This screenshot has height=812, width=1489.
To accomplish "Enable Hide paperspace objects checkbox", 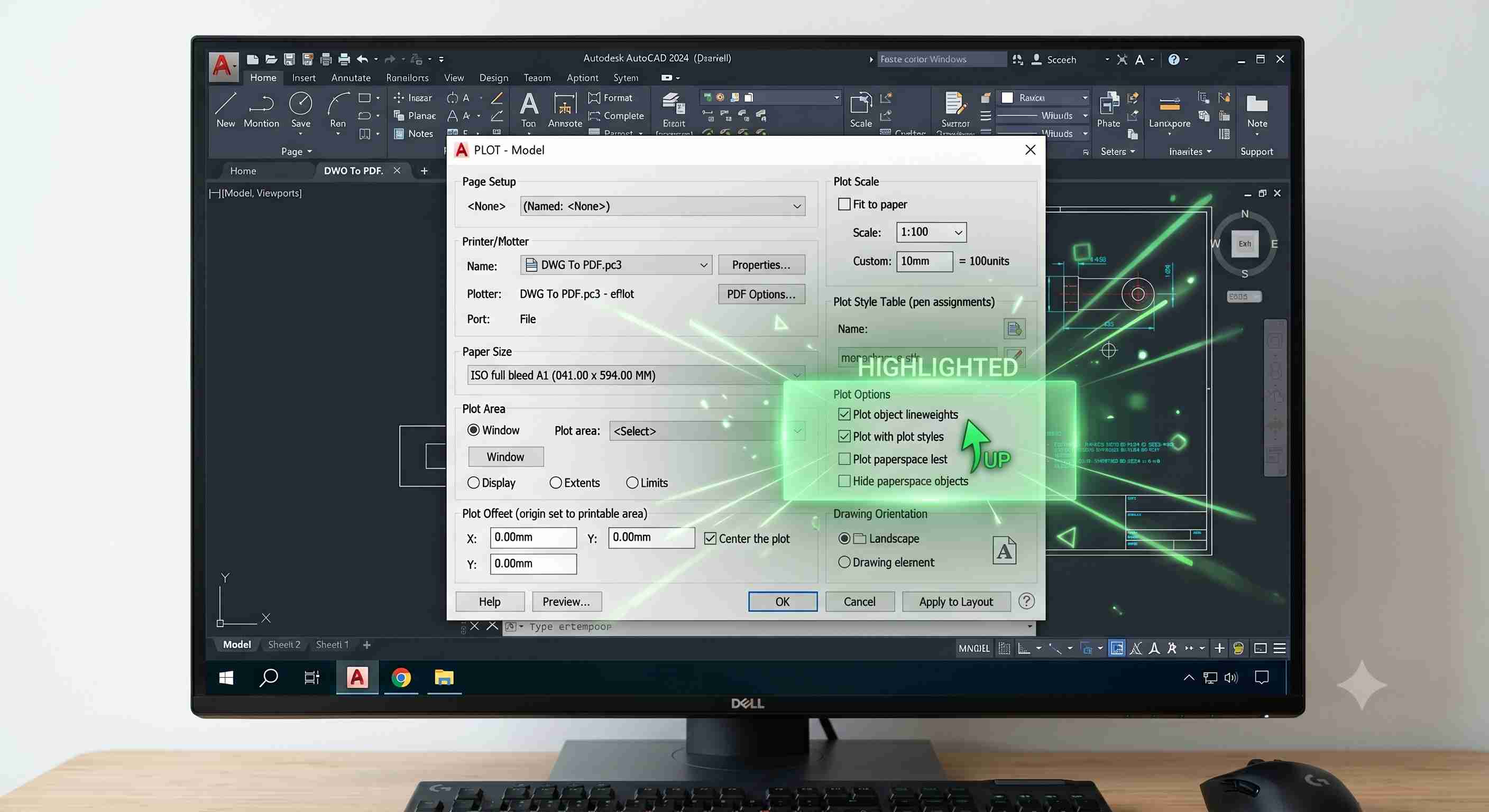I will [x=844, y=481].
